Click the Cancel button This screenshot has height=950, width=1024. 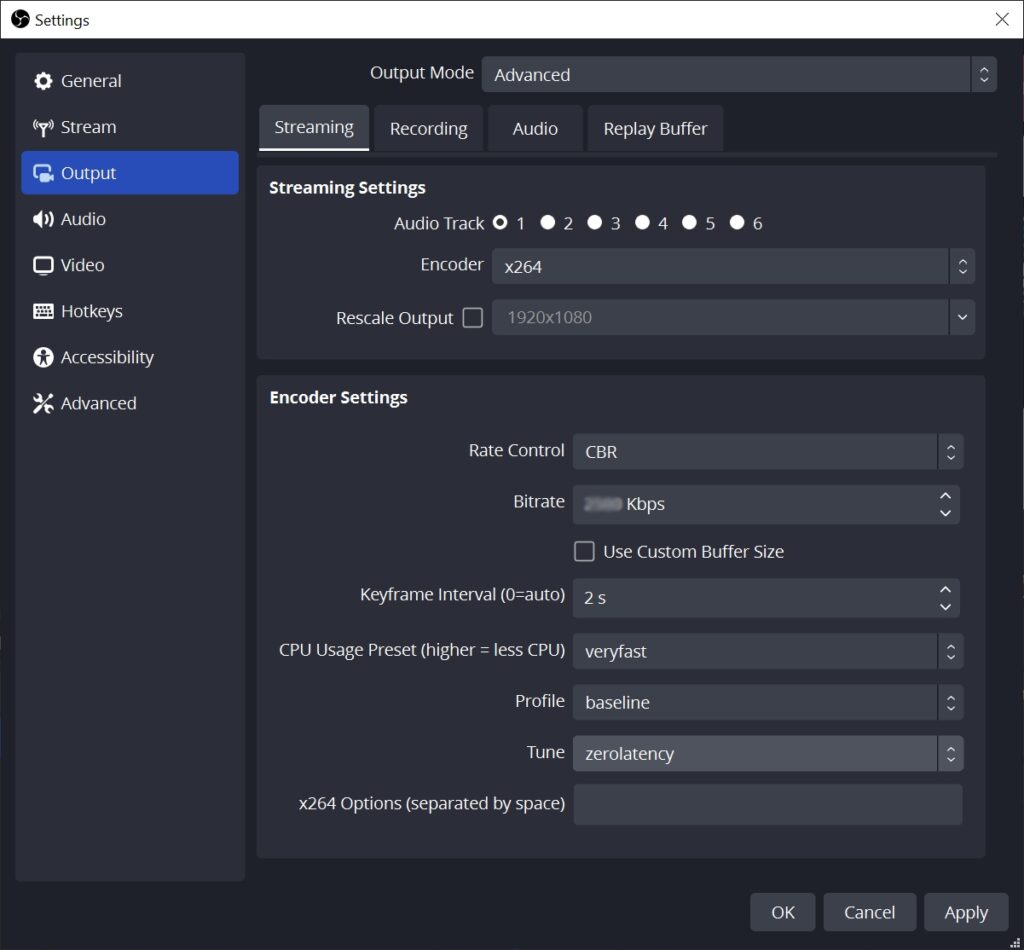tap(869, 912)
